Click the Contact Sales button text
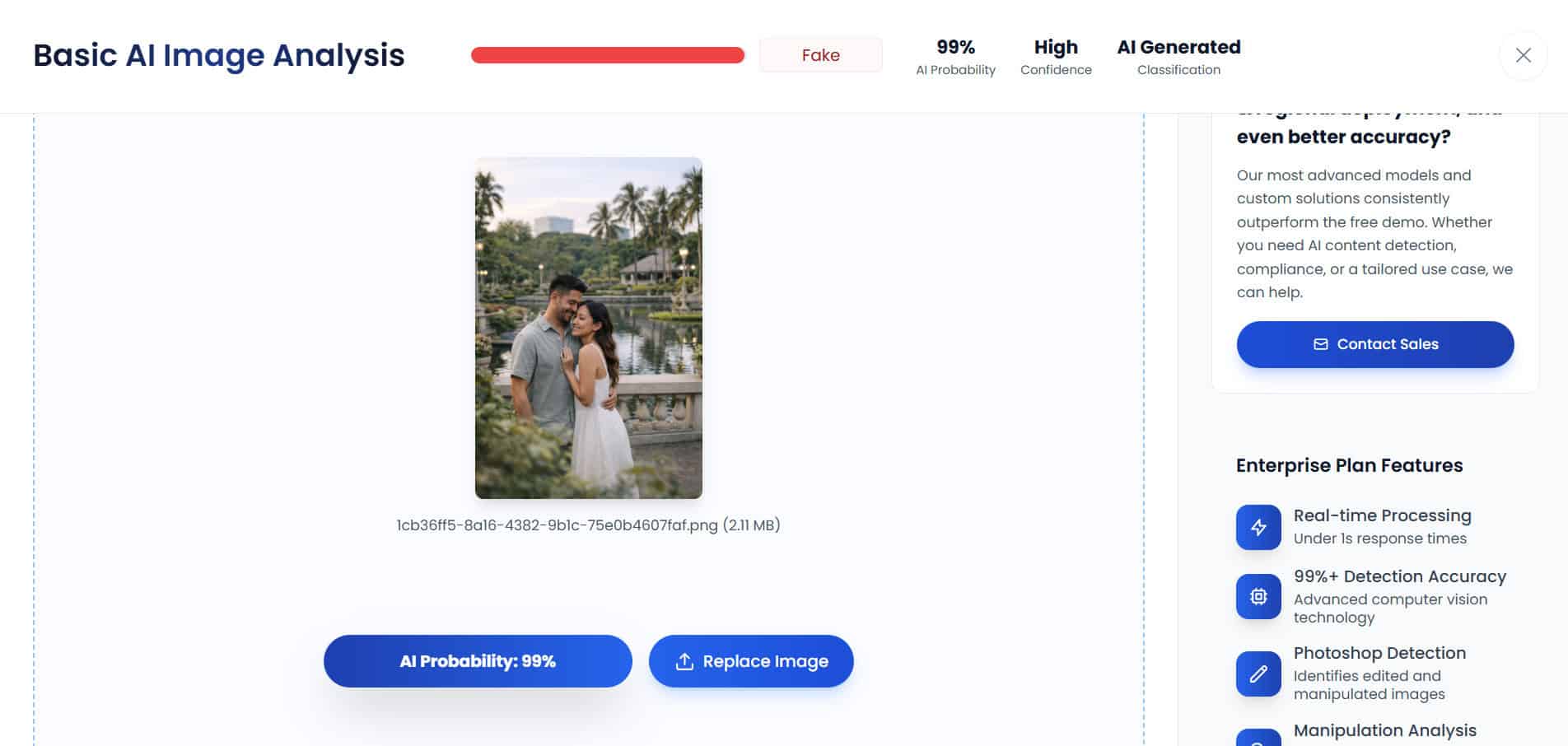The image size is (1568, 746). (x=1387, y=344)
